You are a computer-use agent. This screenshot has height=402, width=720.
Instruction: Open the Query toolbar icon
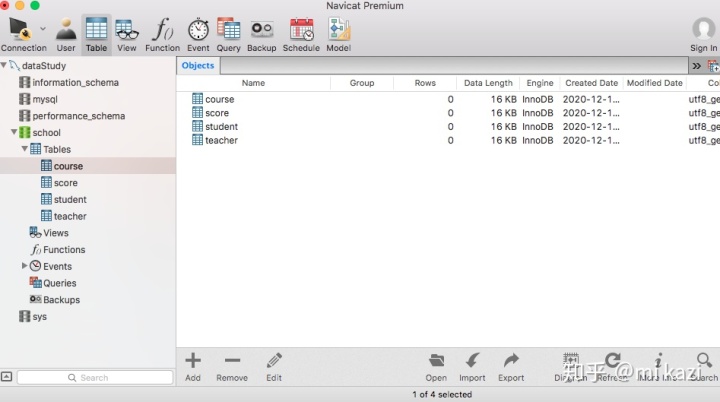click(x=229, y=34)
